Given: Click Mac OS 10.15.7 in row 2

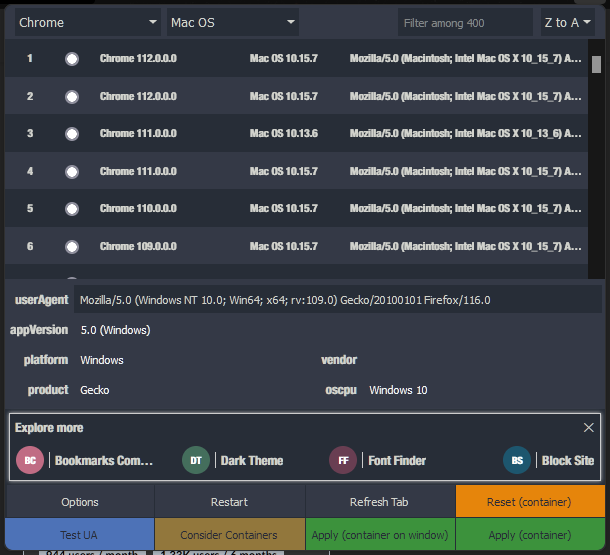Looking at the screenshot, I should point(284,96).
